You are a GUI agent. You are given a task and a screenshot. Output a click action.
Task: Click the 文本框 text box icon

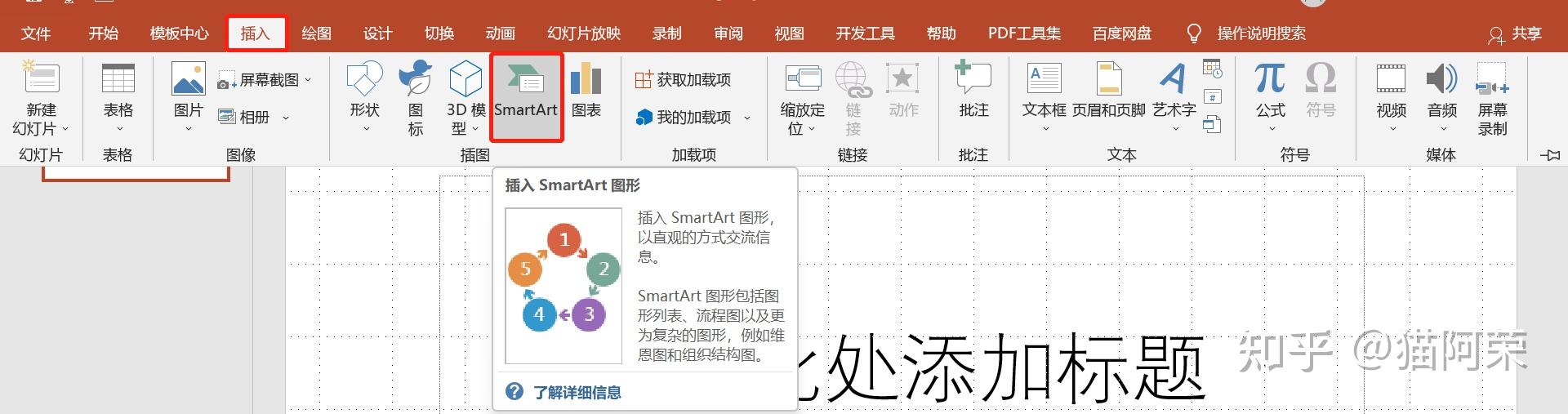(1044, 79)
